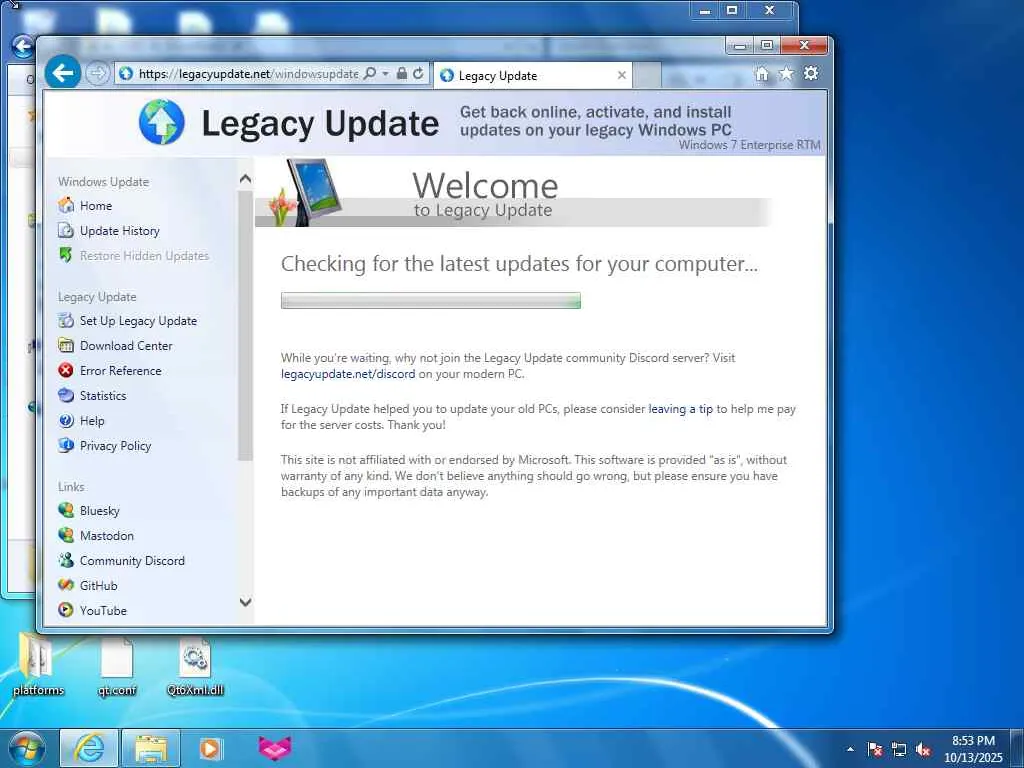Click the Bluesky globe icon

66,510
